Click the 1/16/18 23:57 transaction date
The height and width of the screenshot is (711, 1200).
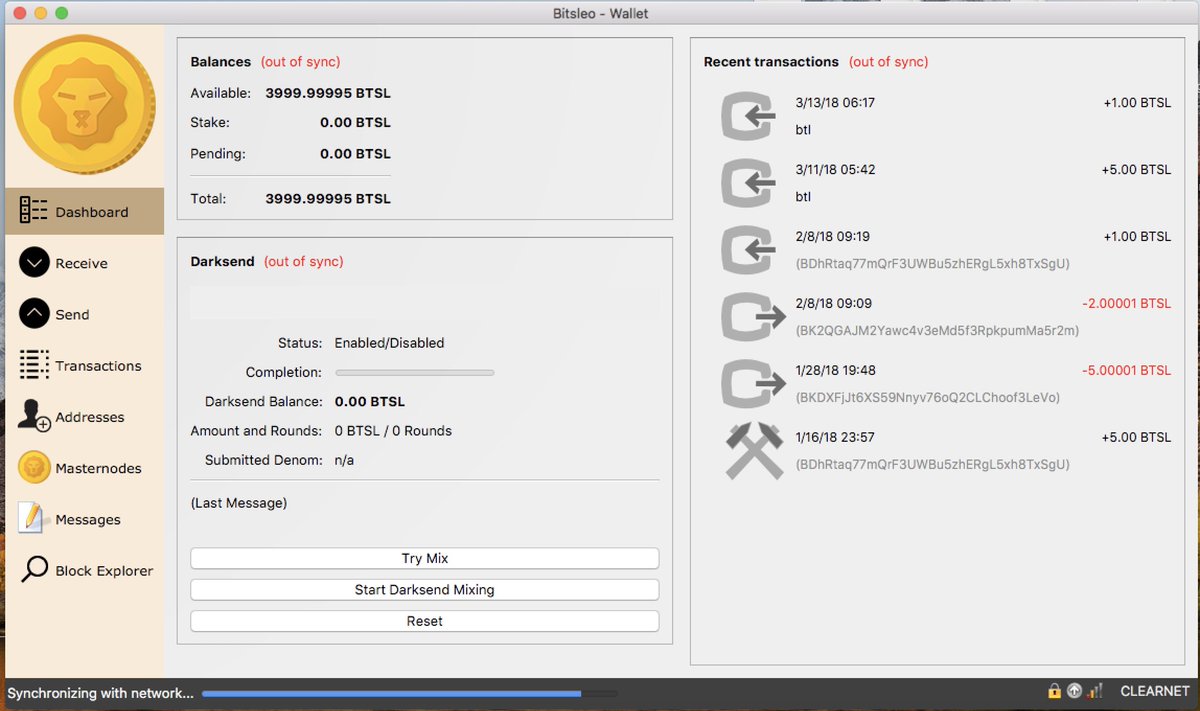point(836,437)
